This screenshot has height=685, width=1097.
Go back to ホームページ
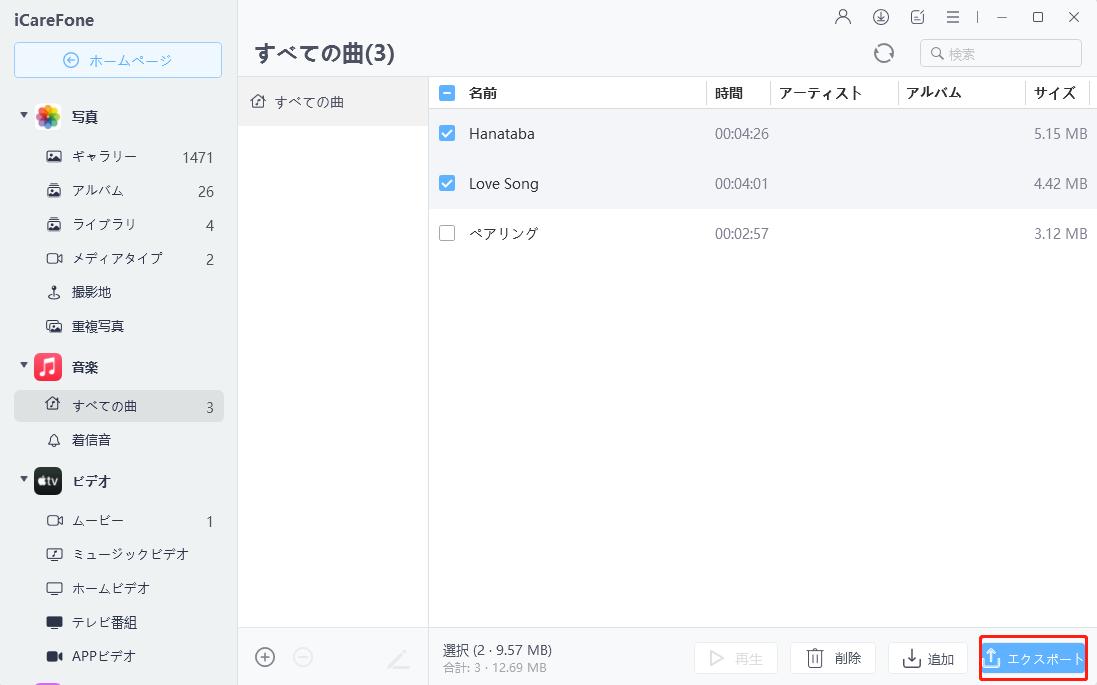point(118,60)
